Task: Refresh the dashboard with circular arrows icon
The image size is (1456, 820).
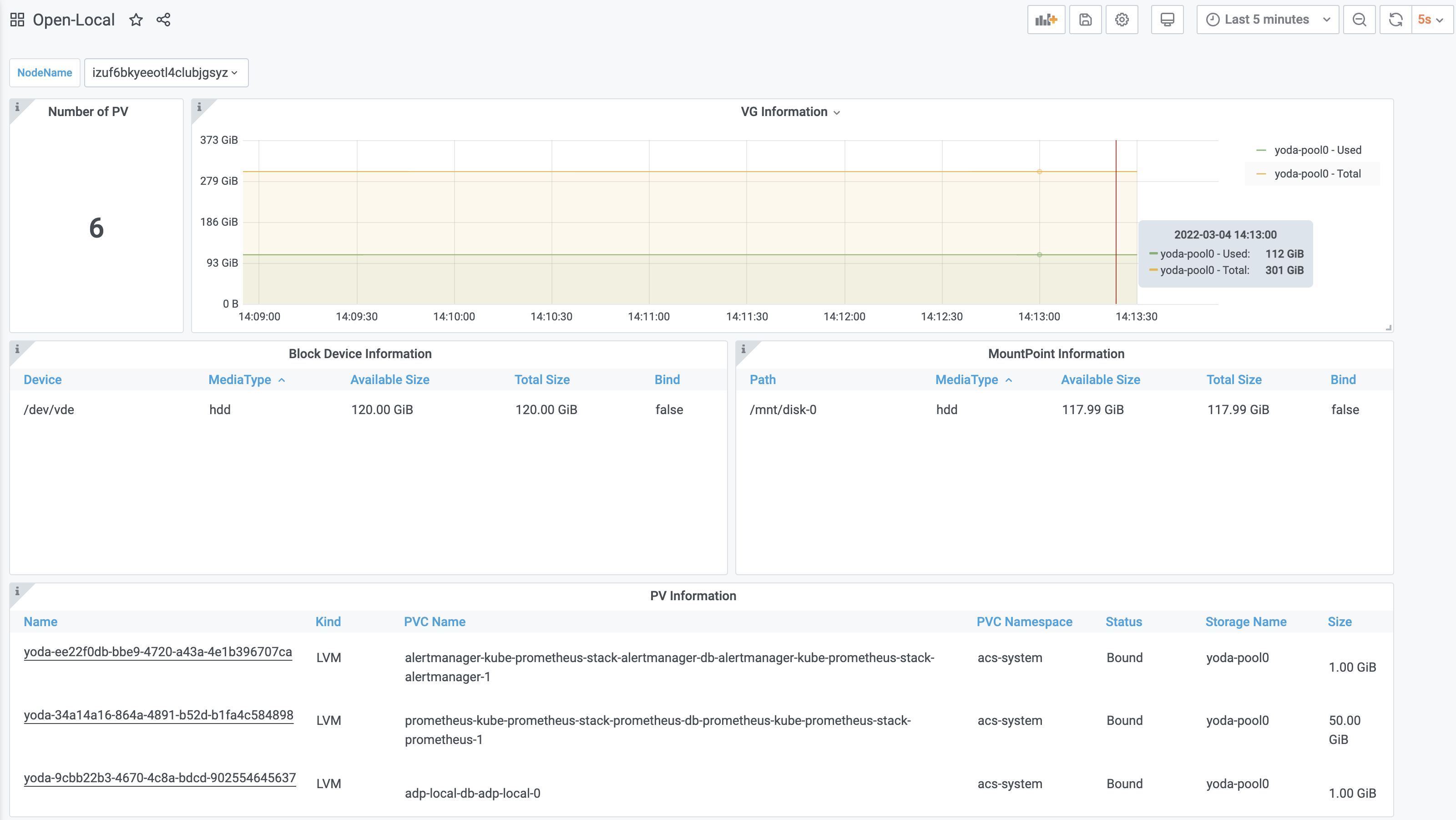Action: [1395, 20]
